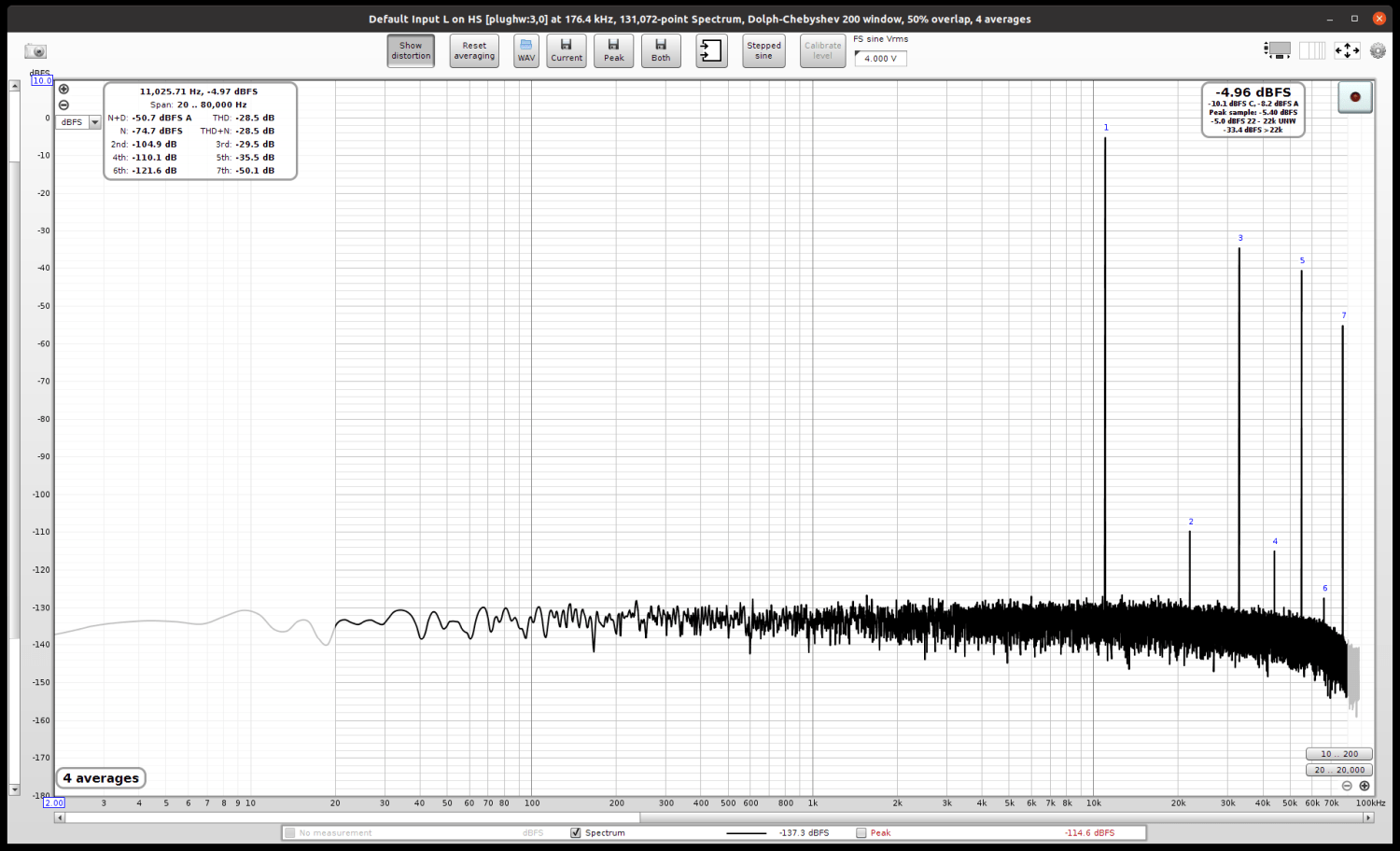Click harmonic marker 2 on graph
The image size is (1400, 851).
pos(1191,522)
